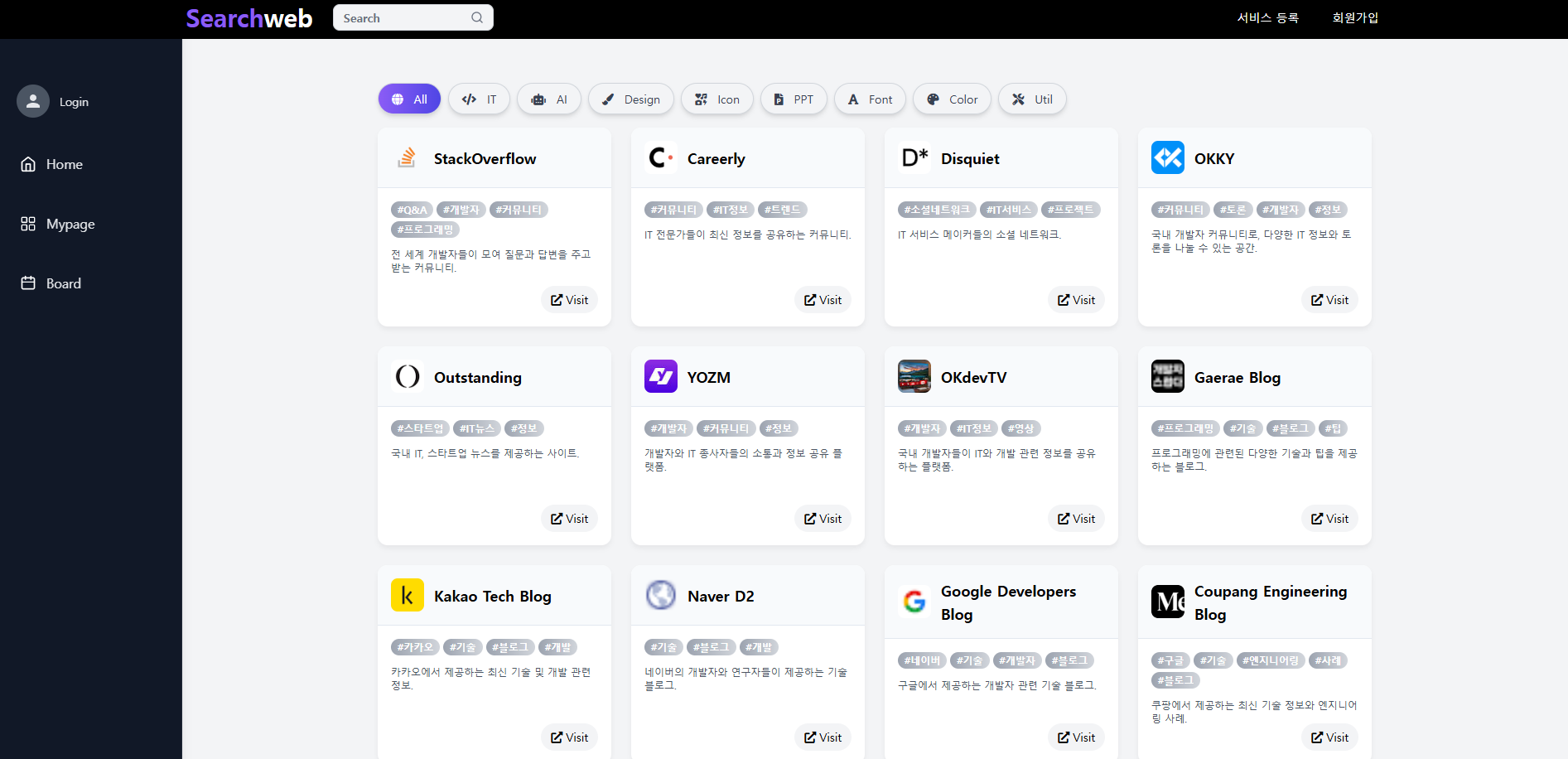Click the #트렌드 tag on Careerly card
The width and height of the screenshot is (1568, 759).
point(782,210)
